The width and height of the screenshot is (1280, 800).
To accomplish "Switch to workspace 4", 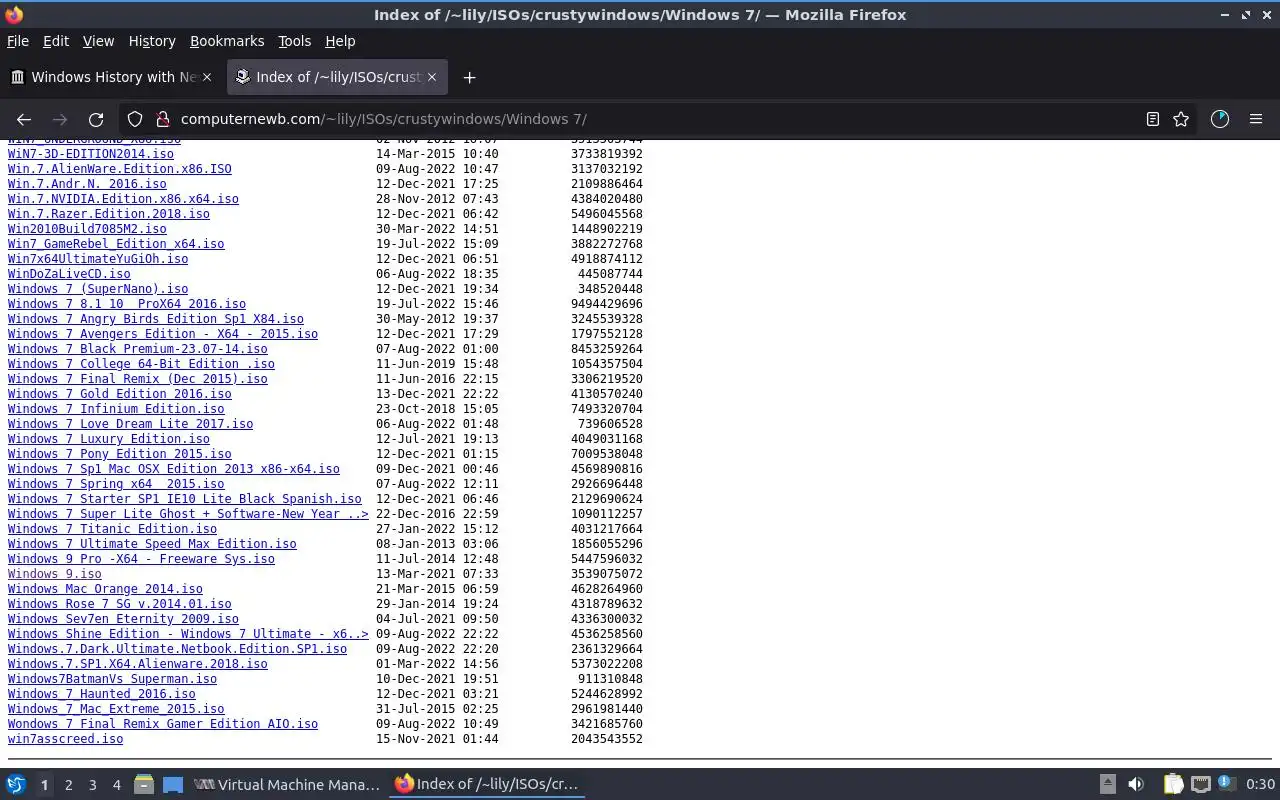I will [x=116, y=785].
